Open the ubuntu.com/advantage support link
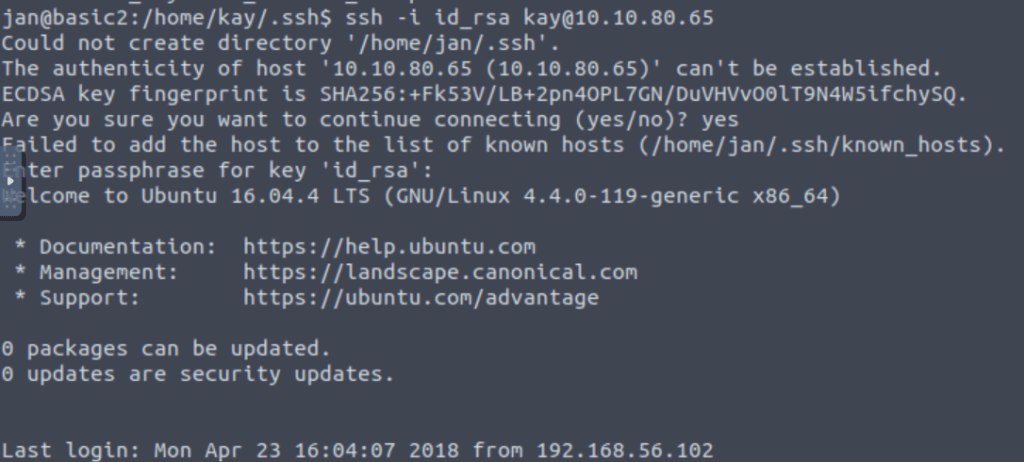 (x=421, y=297)
